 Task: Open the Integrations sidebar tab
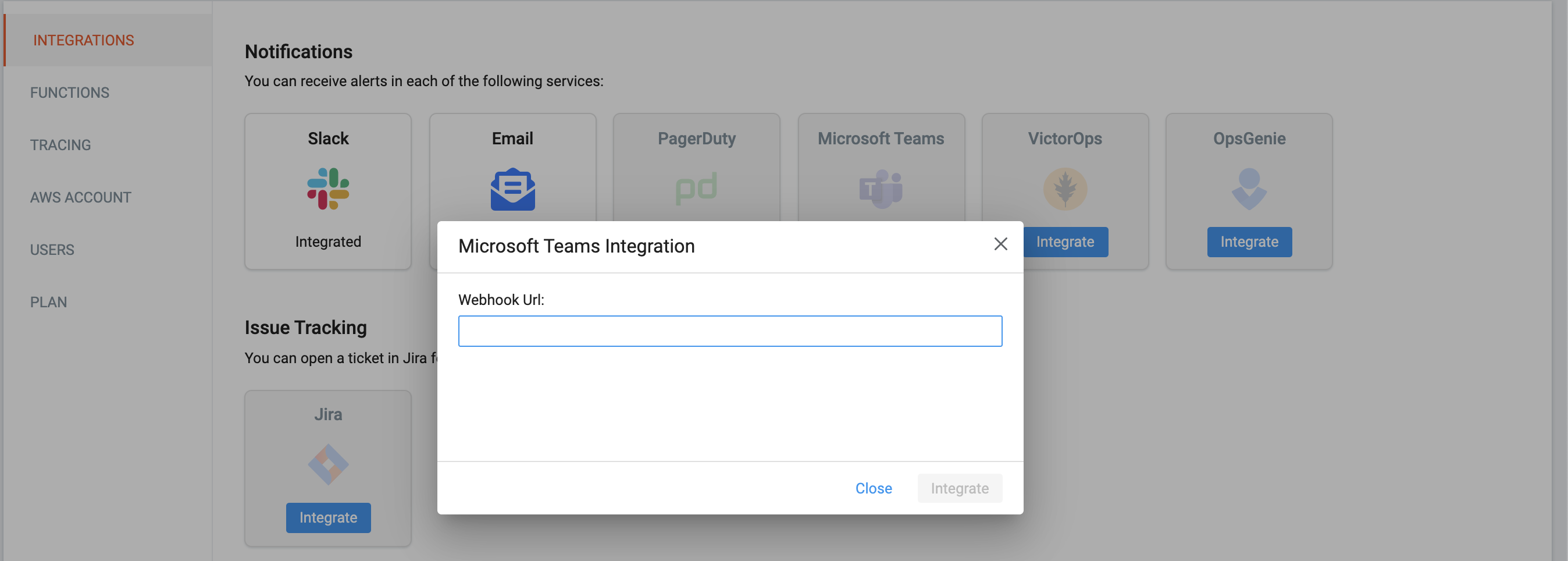click(83, 40)
